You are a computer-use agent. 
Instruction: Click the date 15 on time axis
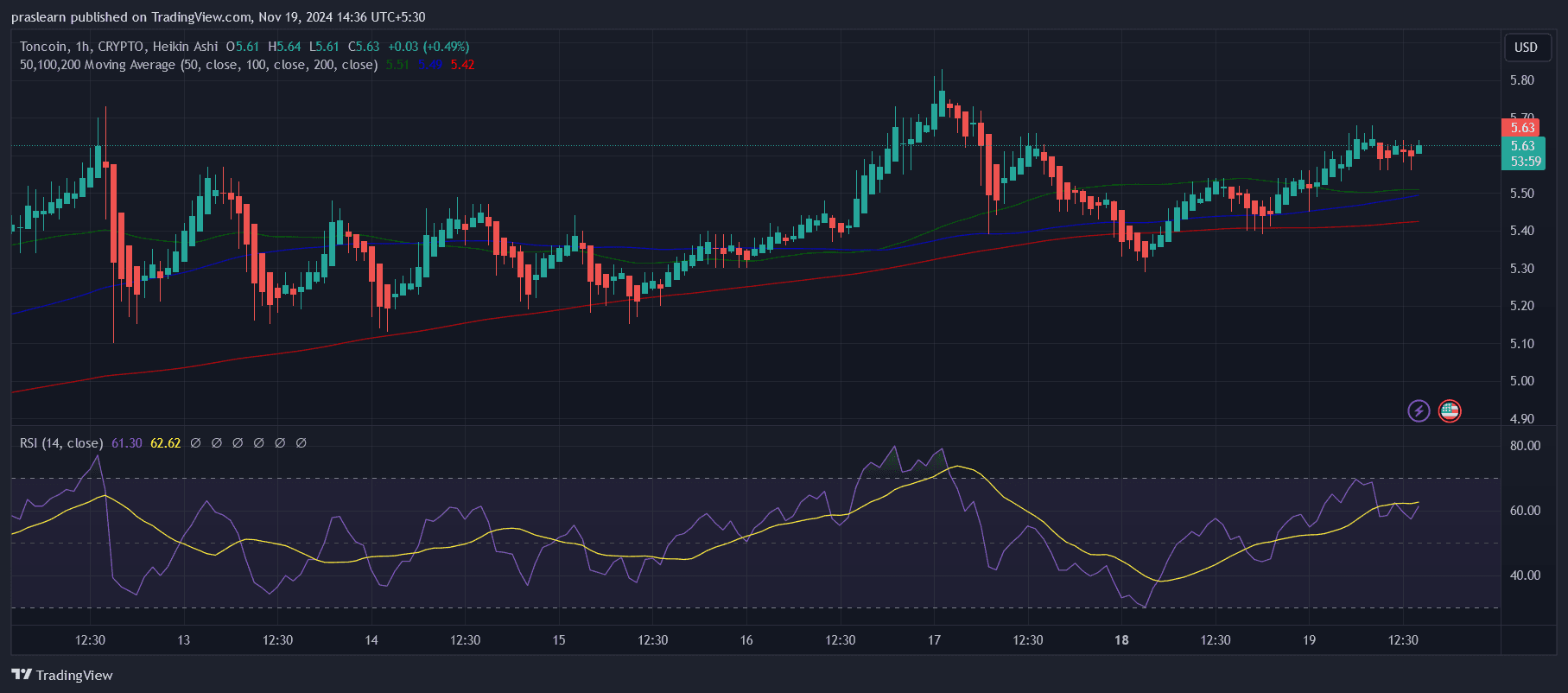coord(559,640)
